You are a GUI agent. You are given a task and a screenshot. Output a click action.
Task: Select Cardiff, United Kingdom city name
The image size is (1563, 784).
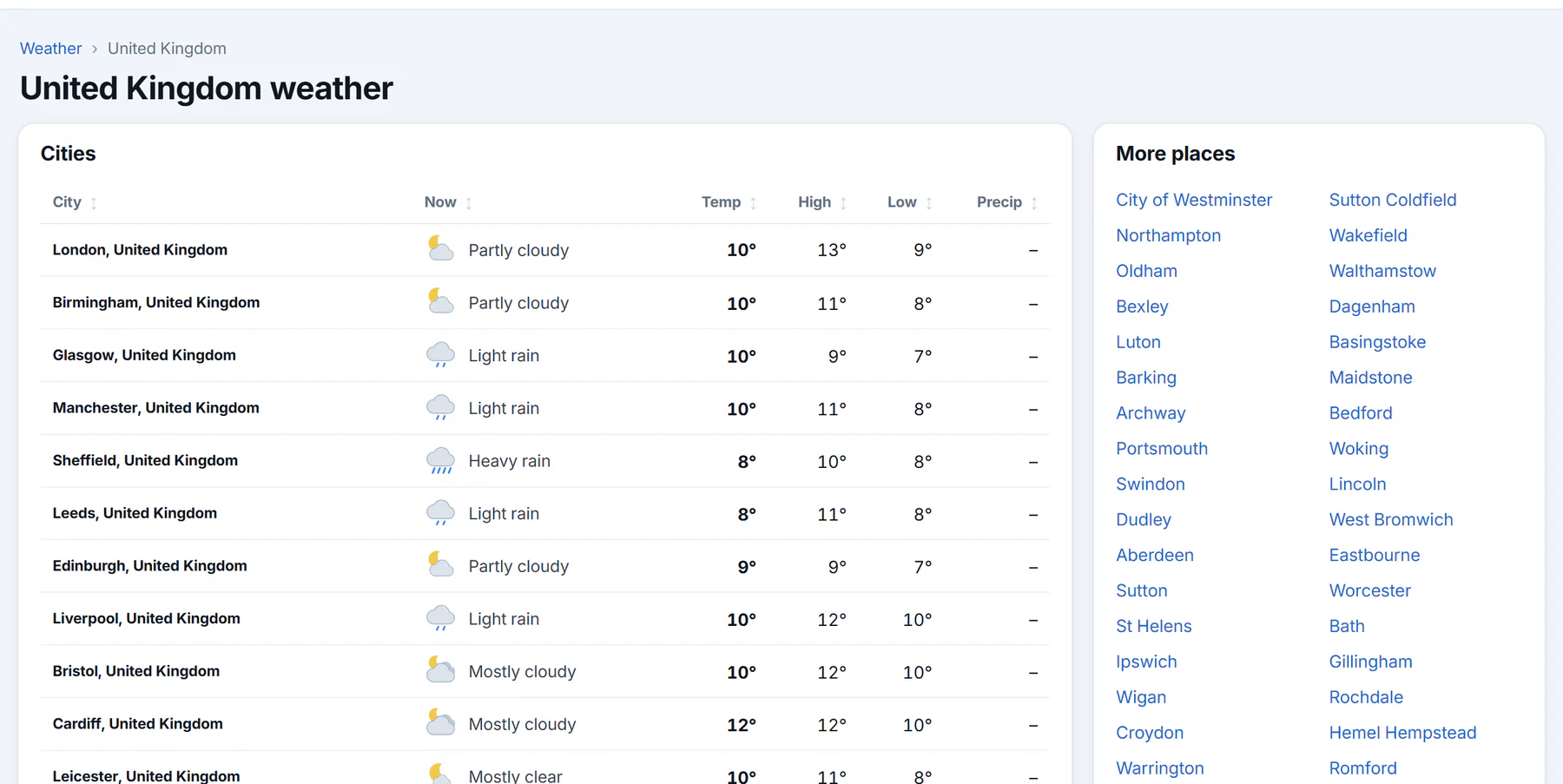(137, 724)
